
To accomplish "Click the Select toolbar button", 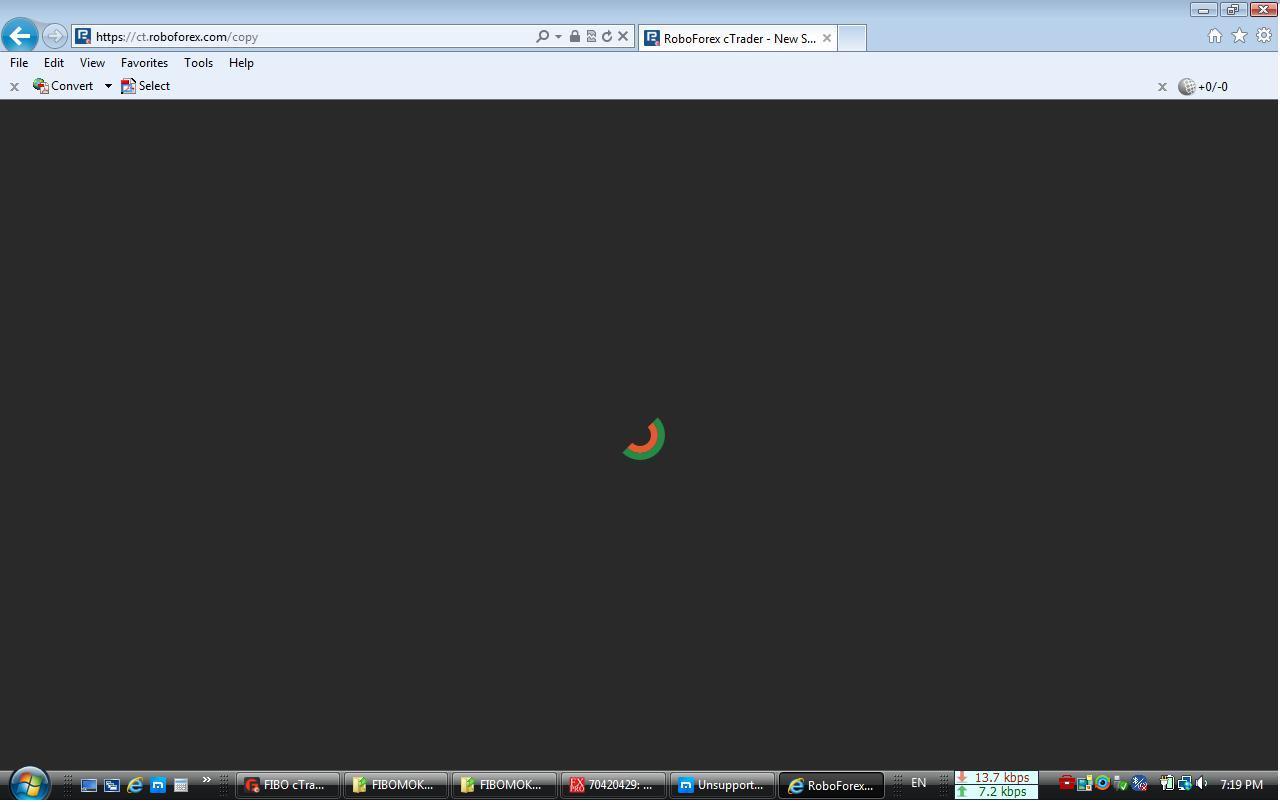I will click(146, 86).
